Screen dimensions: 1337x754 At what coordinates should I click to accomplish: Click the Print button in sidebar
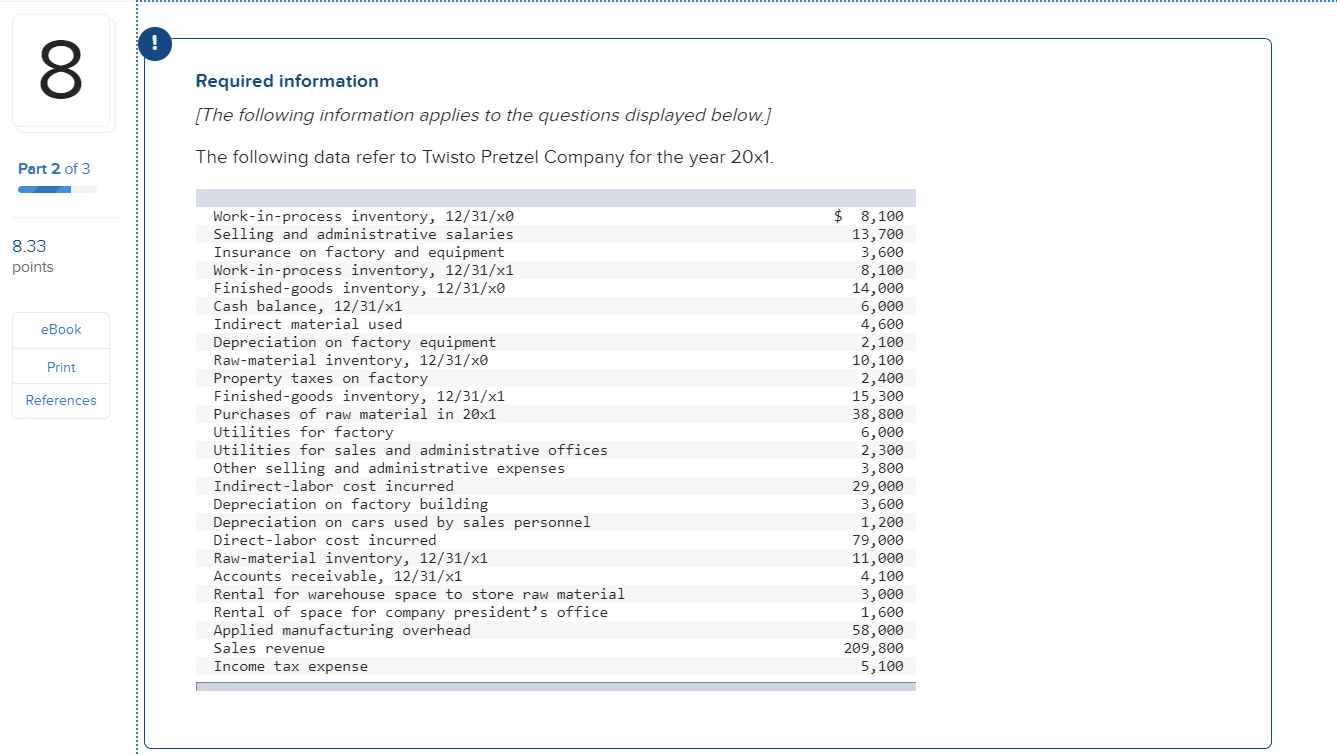(61, 367)
